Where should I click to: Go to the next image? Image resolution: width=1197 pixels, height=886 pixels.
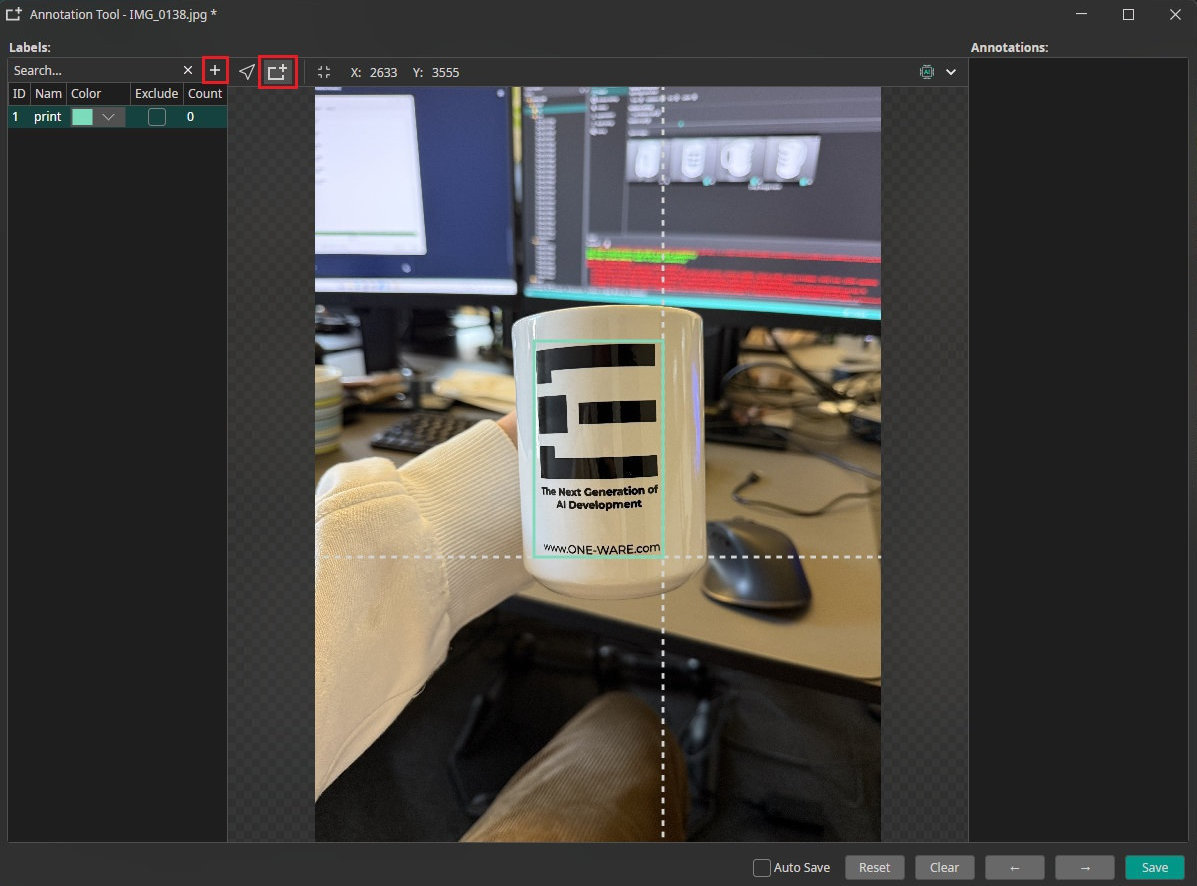pyautogui.click(x=1084, y=867)
